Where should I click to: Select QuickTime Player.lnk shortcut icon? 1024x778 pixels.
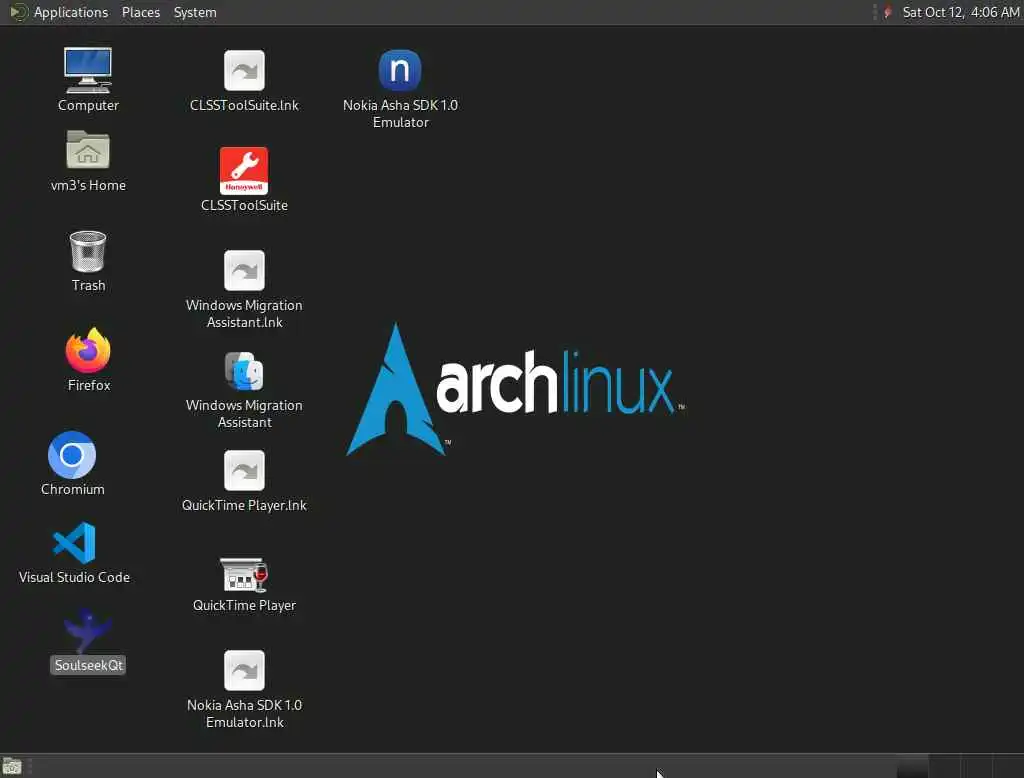(244, 470)
